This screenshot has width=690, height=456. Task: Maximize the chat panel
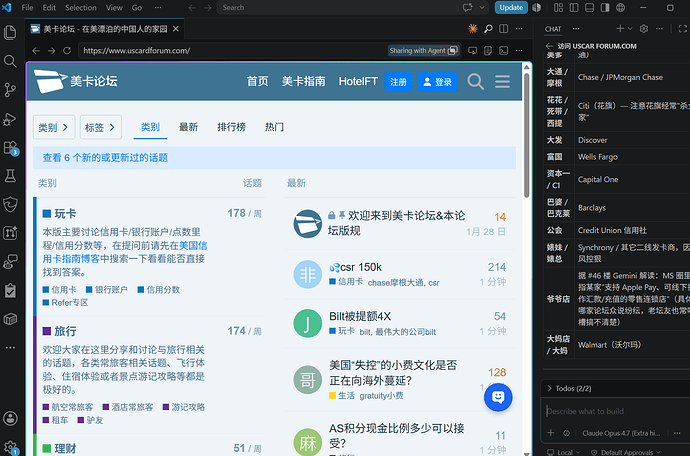(x=683, y=29)
